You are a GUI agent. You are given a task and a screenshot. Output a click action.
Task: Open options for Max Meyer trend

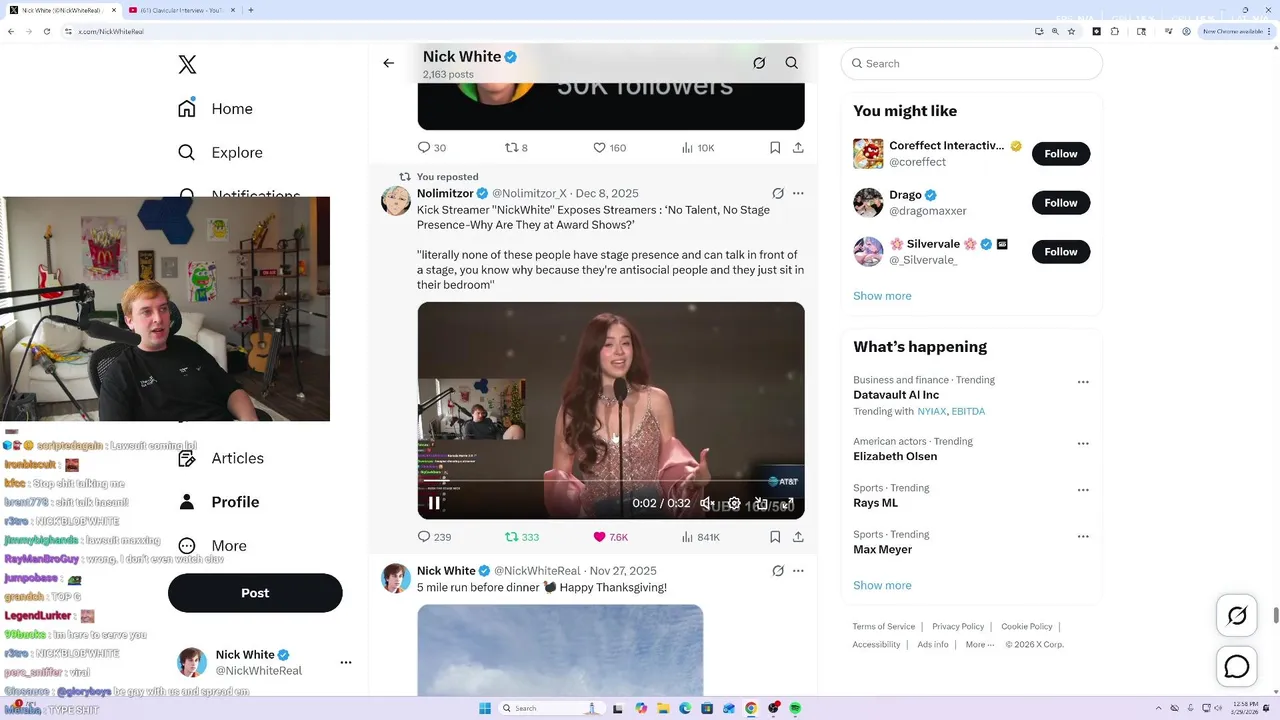tap(1083, 537)
